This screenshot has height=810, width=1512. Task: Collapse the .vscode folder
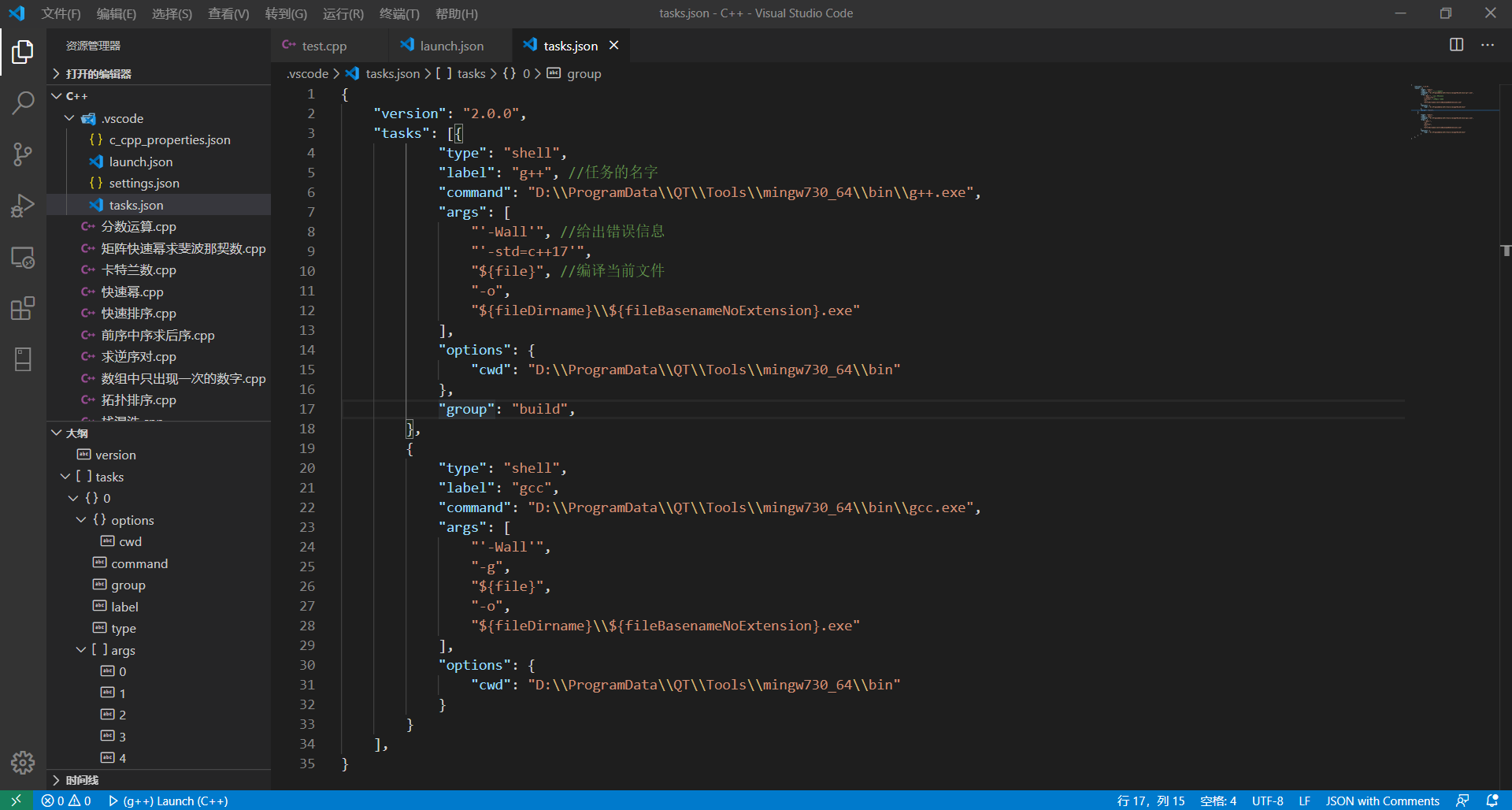(x=159, y=118)
